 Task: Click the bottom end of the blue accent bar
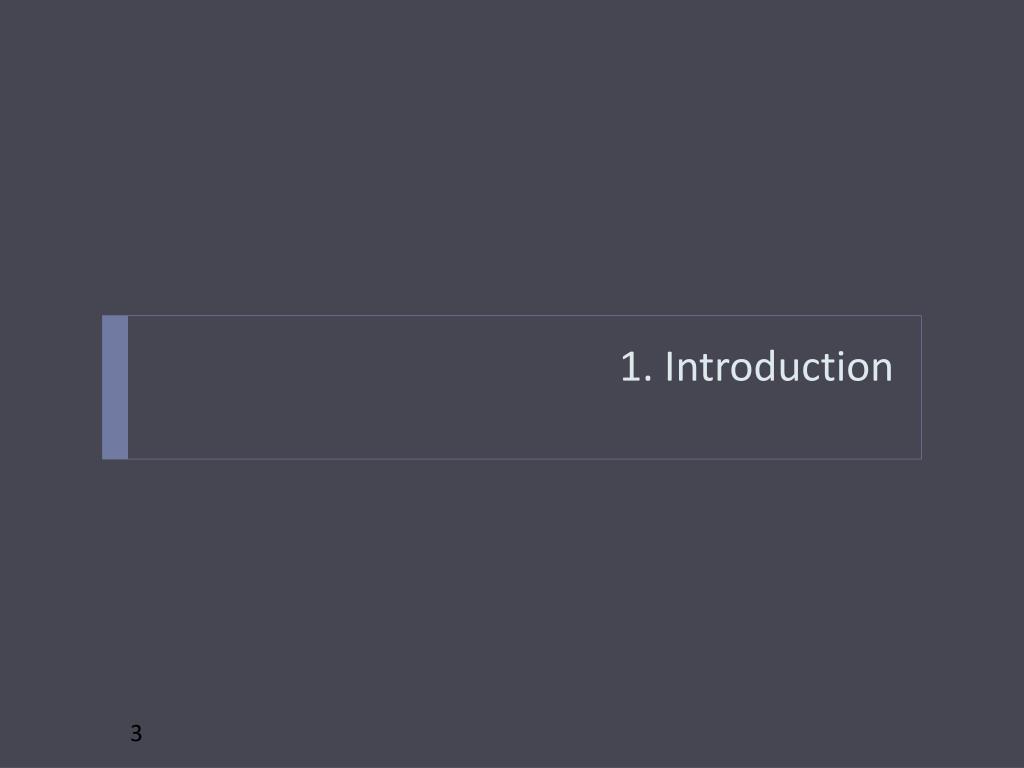click(115, 455)
